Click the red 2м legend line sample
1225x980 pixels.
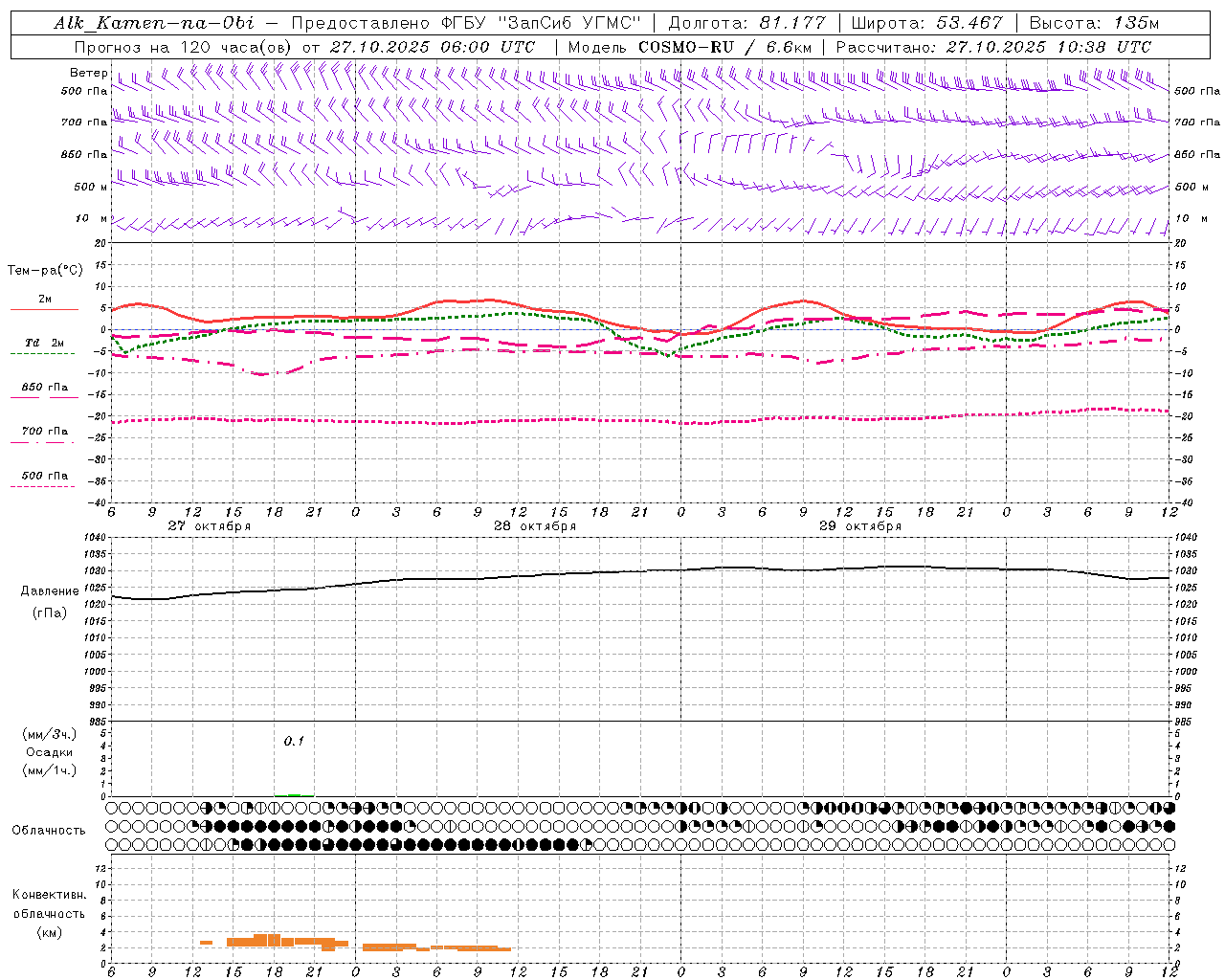[x=44, y=309]
